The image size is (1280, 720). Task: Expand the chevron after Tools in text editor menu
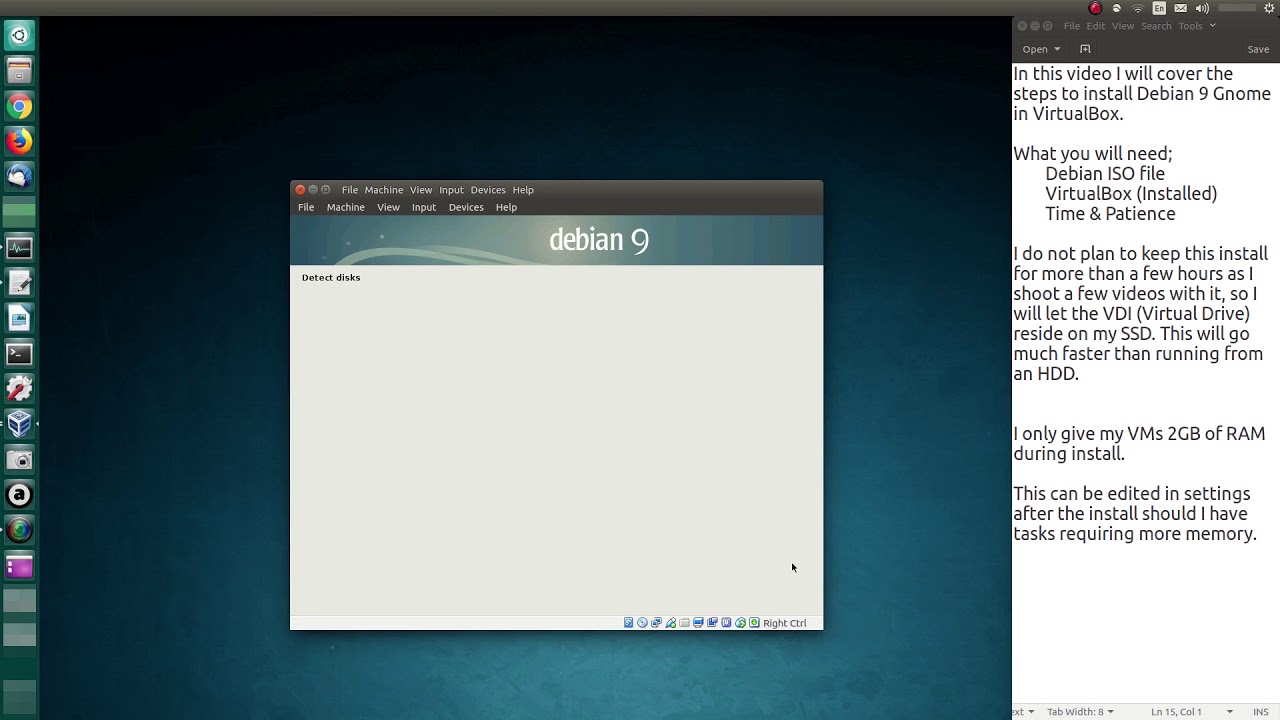(x=1212, y=26)
